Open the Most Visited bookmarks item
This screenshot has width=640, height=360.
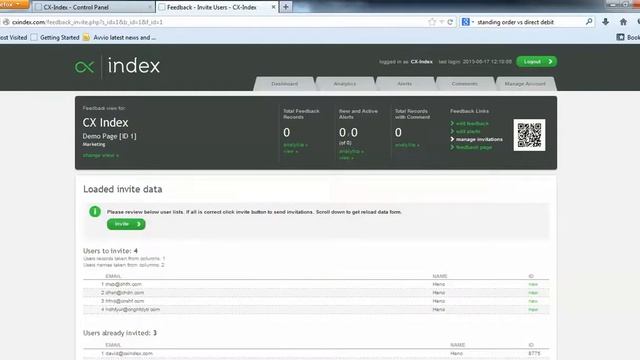(x=13, y=38)
